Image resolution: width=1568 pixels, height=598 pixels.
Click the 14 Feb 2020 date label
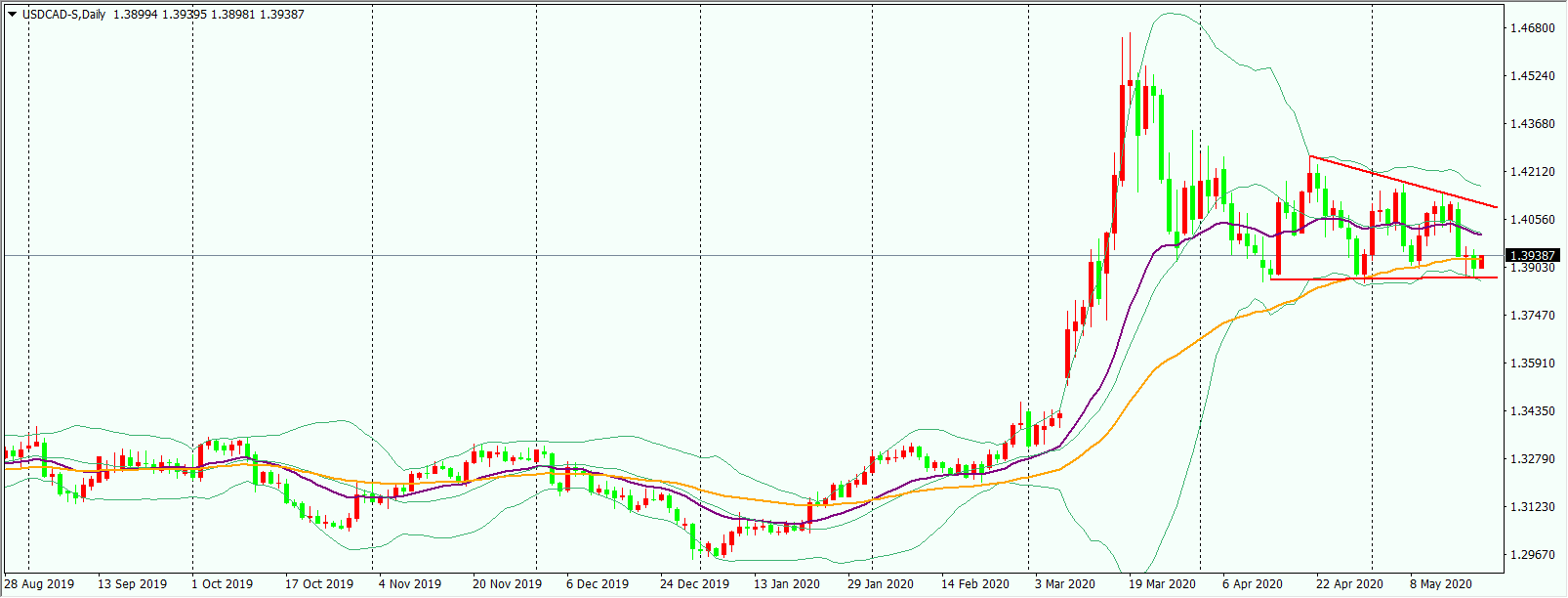(975, 584)
